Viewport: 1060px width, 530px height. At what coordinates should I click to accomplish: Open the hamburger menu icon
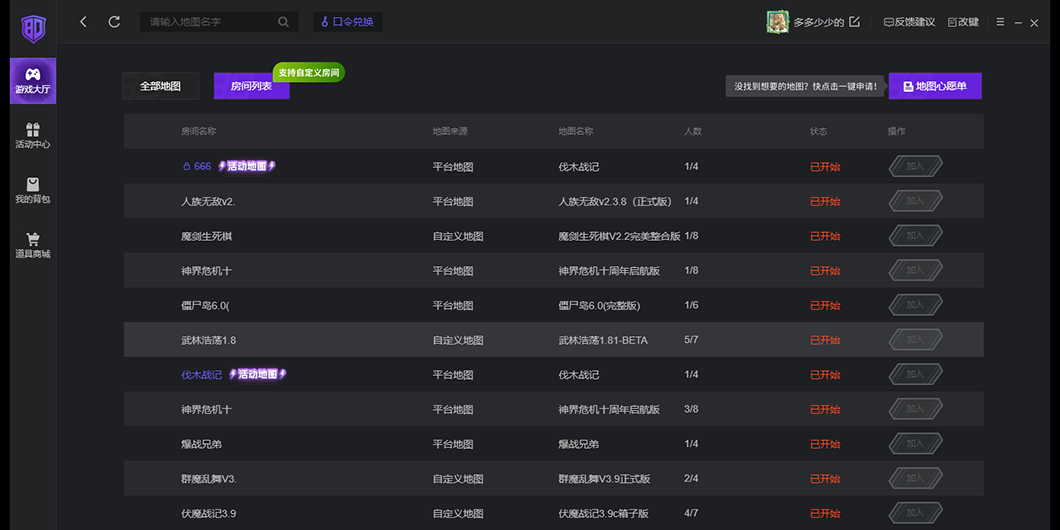coord(1001,22)
